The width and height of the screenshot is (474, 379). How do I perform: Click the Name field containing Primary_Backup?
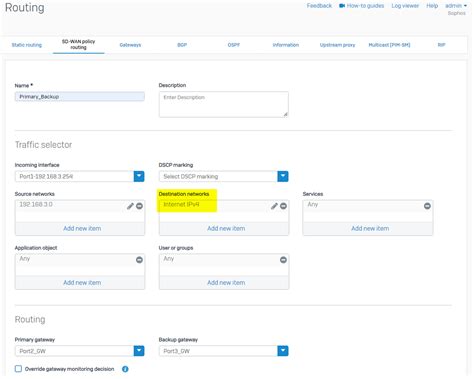point(80,97)
